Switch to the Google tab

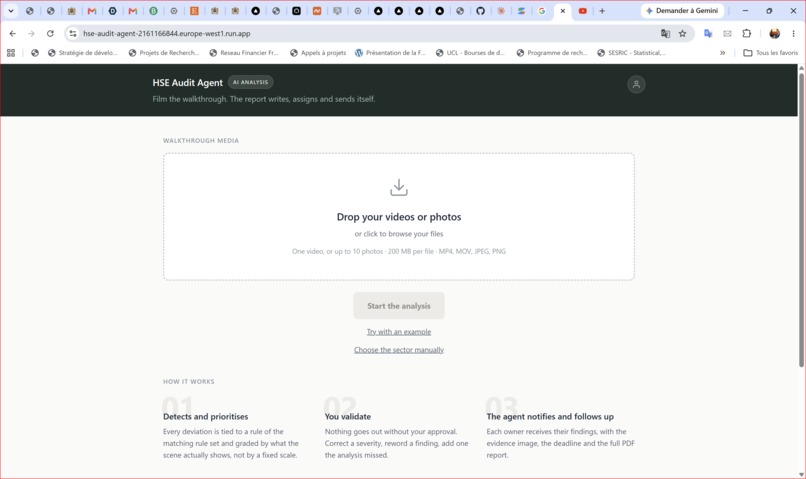tap(541, 11)
